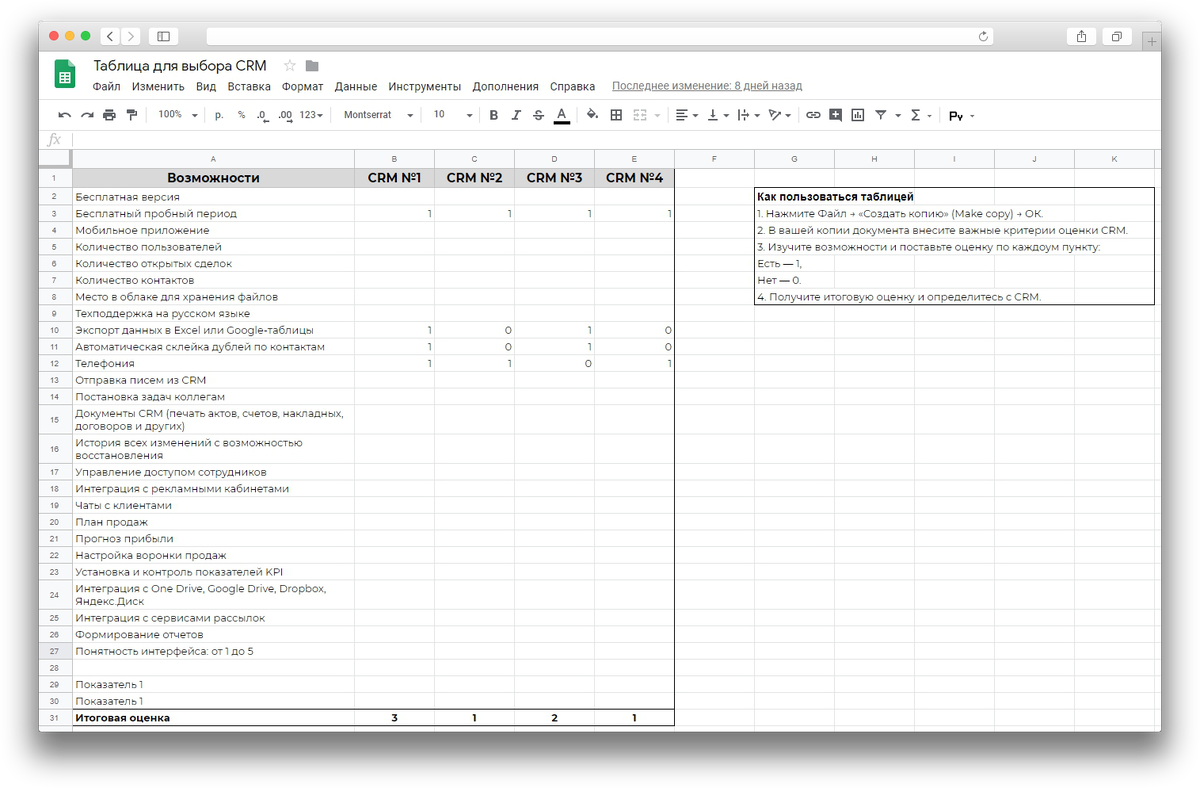Click the document title Таблица для выбора CRM
This screenshot has height=788, width=1200.
pyautogui.click(x=180, y=65)
